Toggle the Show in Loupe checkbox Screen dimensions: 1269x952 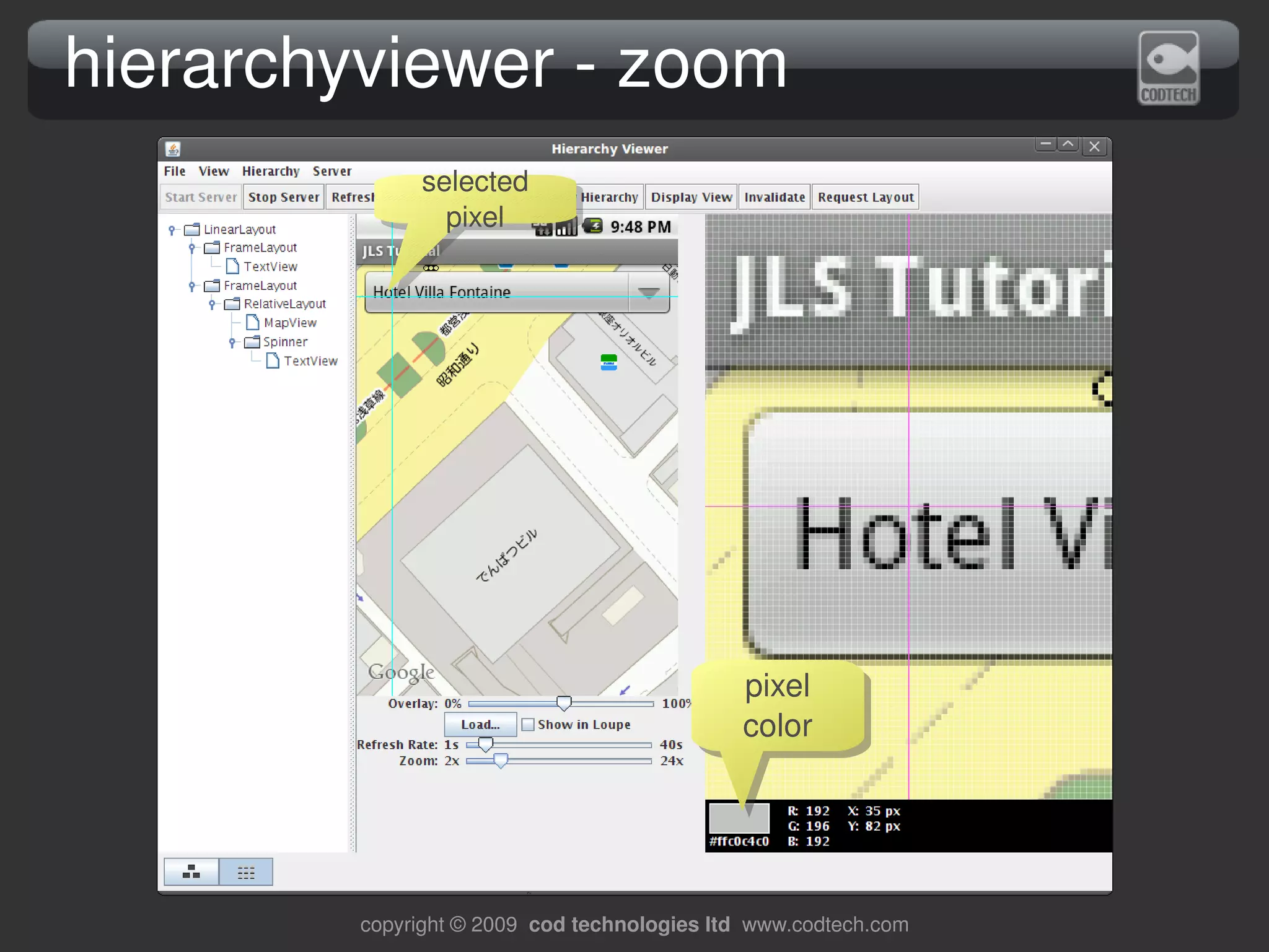tap(528, 725)
